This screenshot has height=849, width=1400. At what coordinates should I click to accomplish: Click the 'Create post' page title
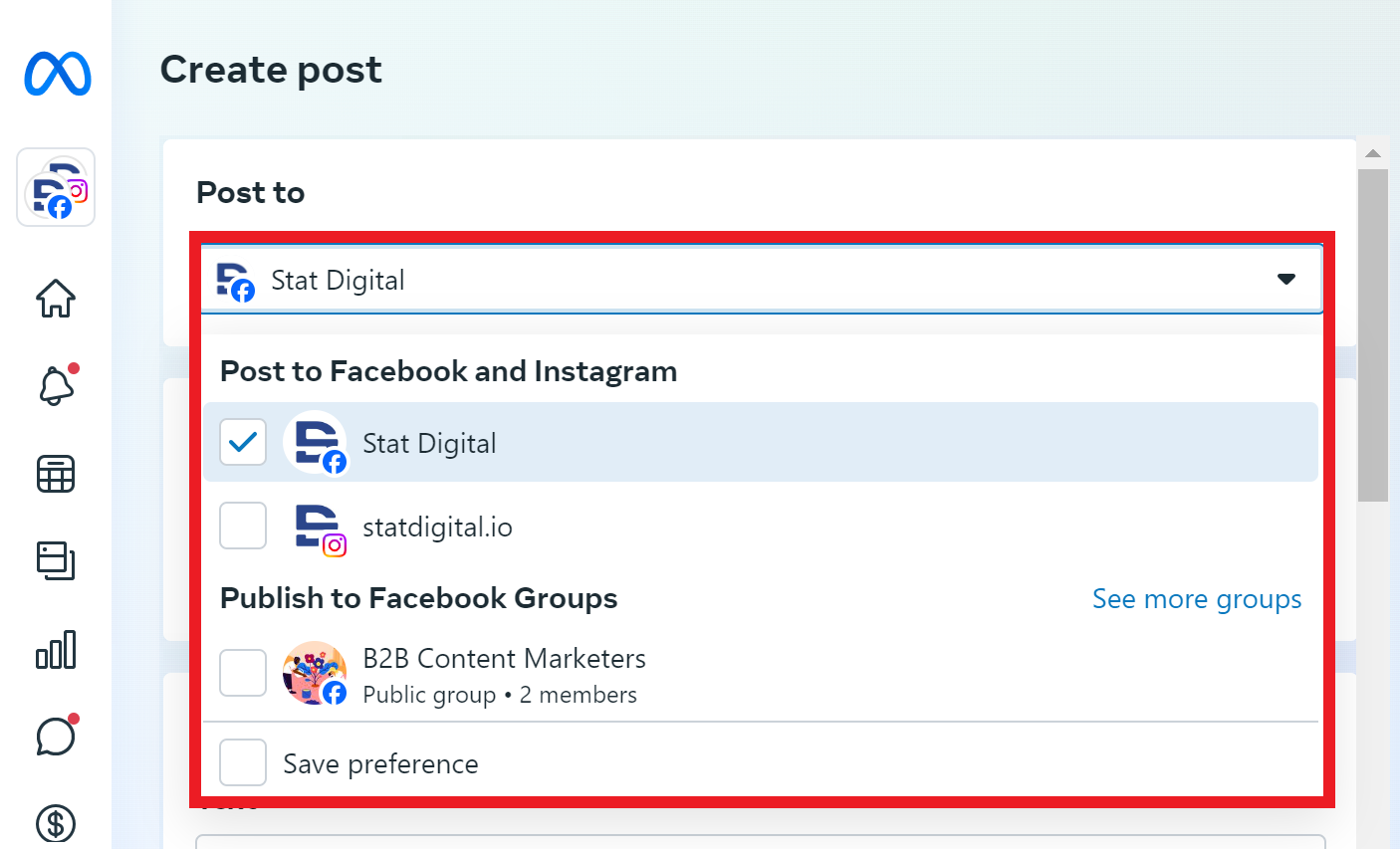[x=271, y=70]
